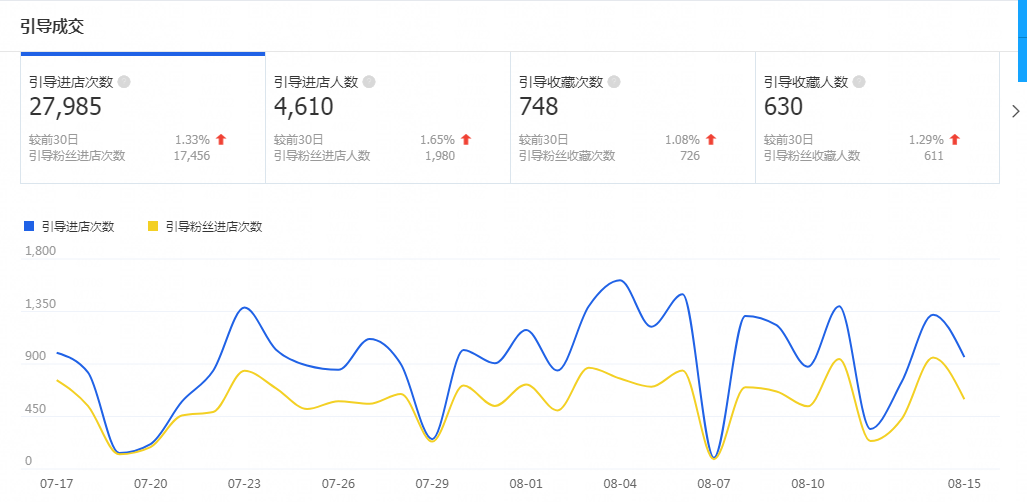Toggle blue 引导进店次数 legend swatch

(29, 227)
